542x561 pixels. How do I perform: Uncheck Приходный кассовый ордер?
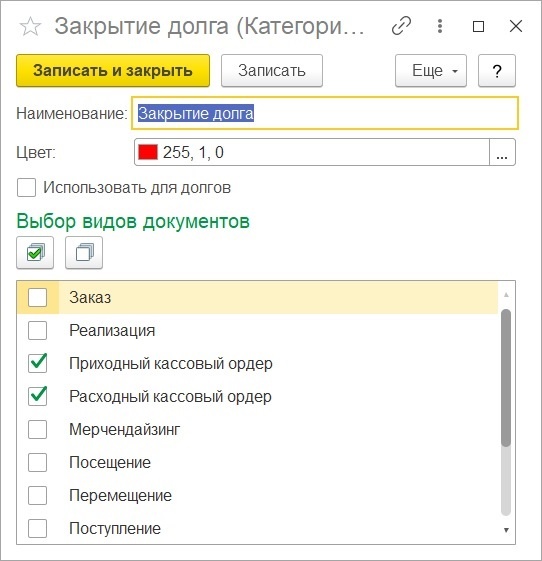coord(38,363)
